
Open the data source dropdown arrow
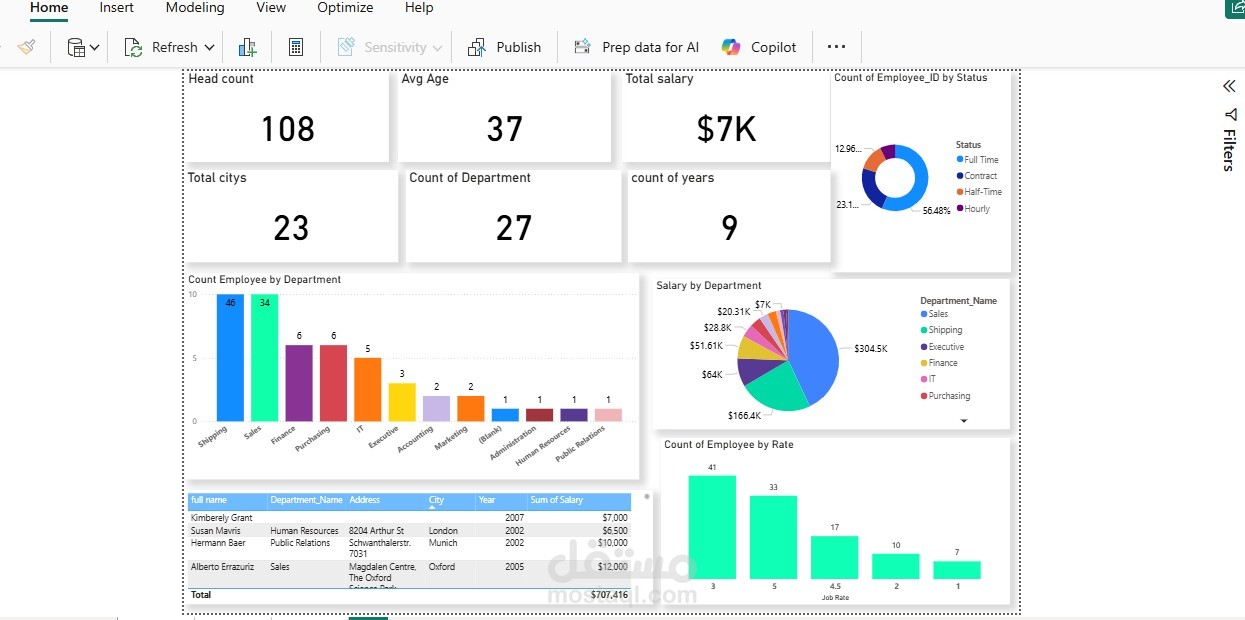[95, 48]
